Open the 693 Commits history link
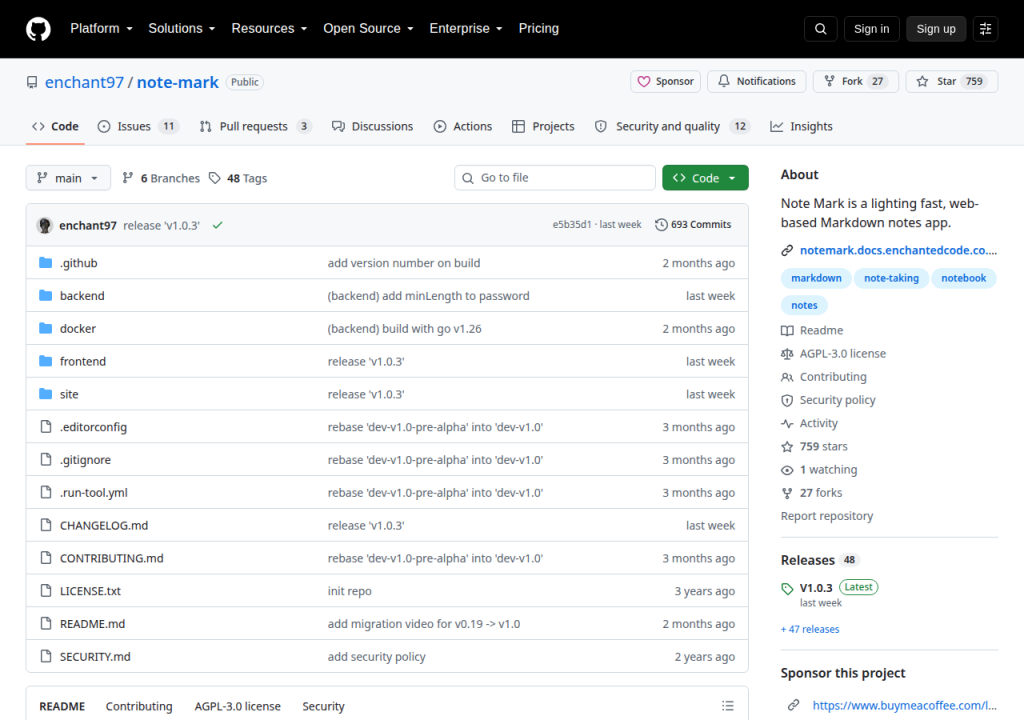Image resolution: width=1024 pixels, height=720 pixels. [x=694, y=224]
